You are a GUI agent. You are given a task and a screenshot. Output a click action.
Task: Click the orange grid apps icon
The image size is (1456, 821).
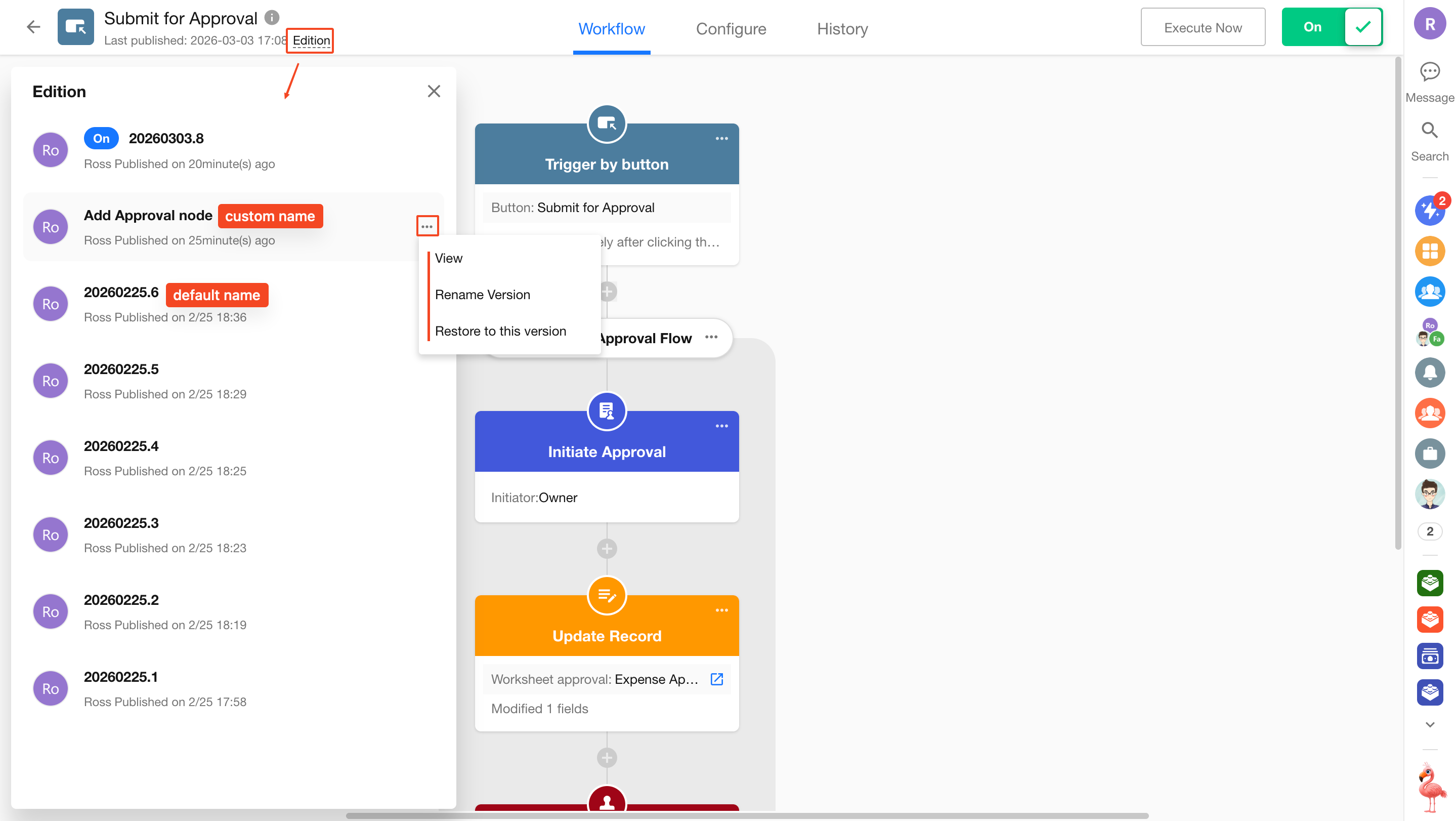(1429, 251)
